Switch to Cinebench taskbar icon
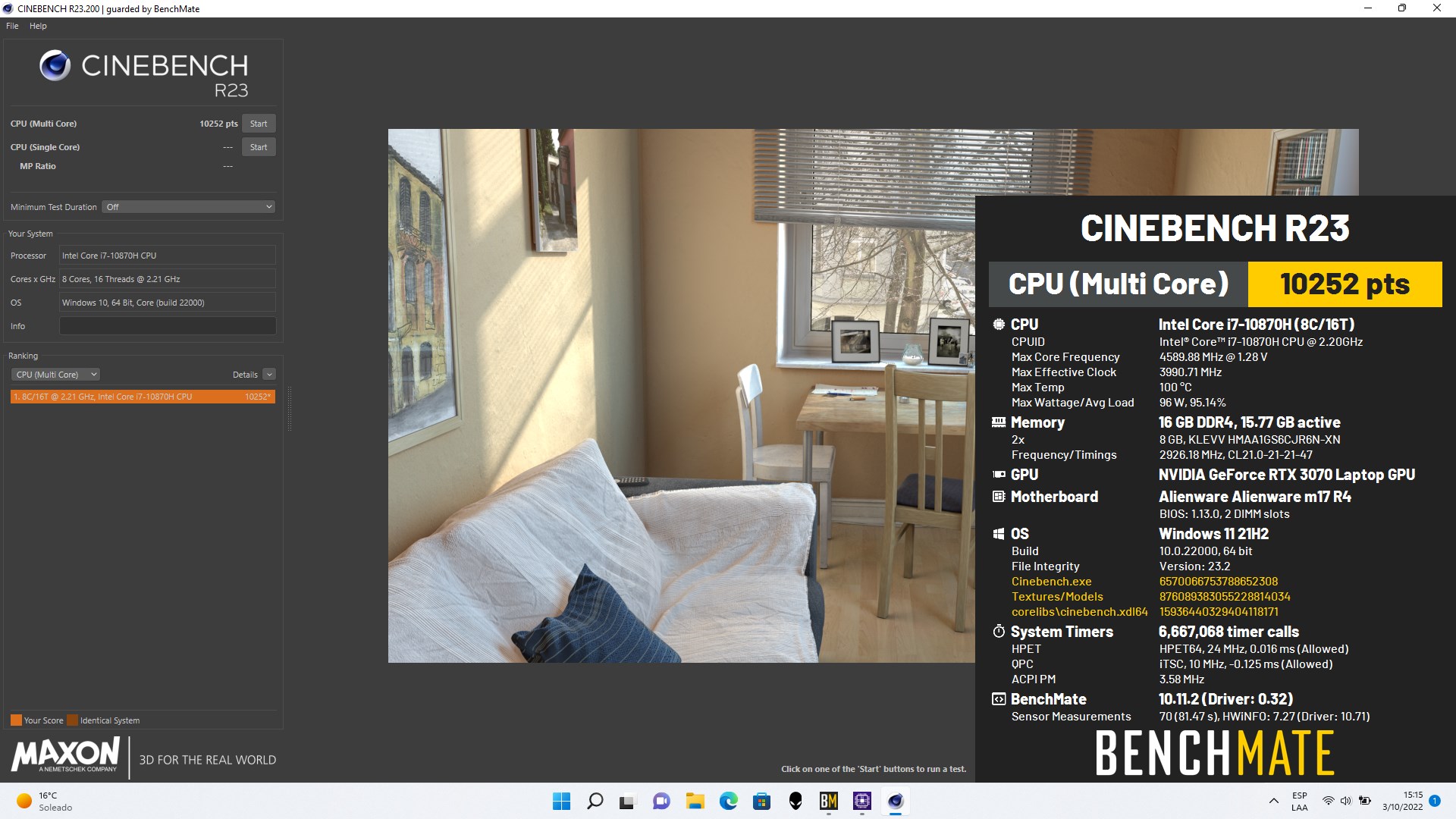The image size is (1456, 819). click(896, 801)
